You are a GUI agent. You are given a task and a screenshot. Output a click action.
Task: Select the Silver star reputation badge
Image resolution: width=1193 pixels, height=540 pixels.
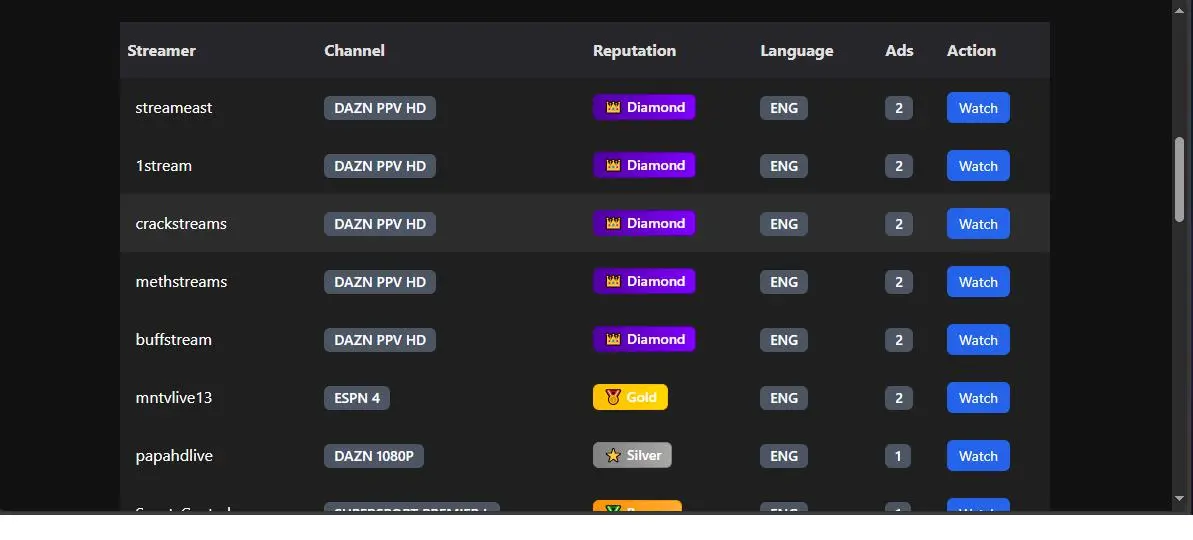pos(631,456)
